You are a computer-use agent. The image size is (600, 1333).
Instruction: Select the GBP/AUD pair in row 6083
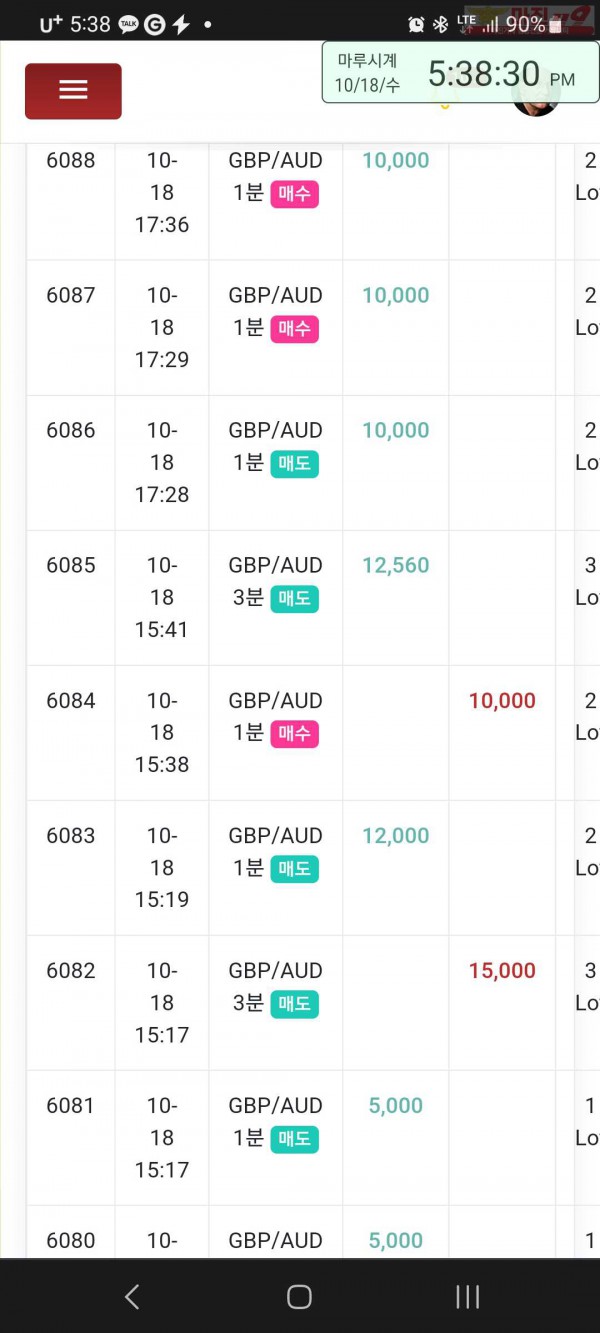pos(275,835)
